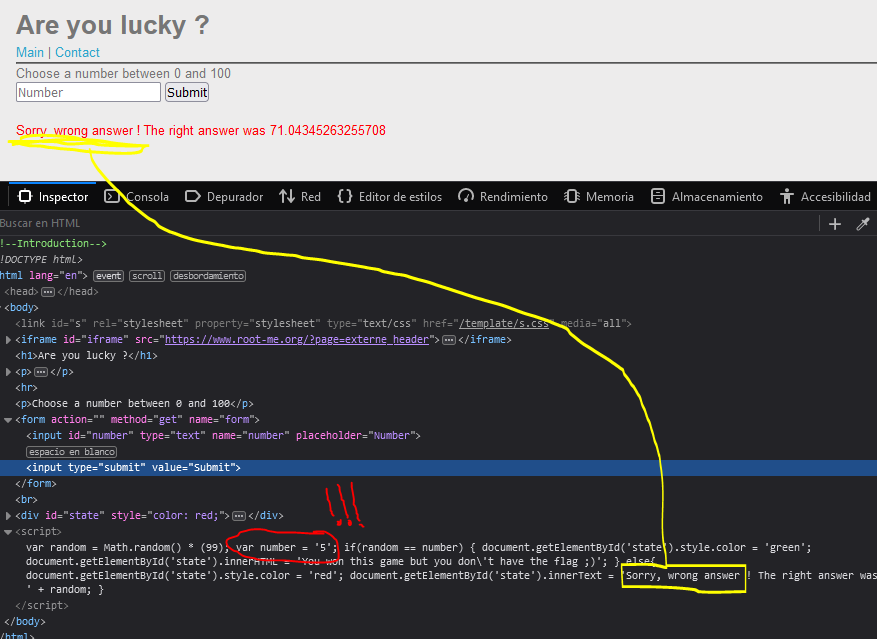
Task: Switch to the Consola tab
Action: click(x=136, y=196)
